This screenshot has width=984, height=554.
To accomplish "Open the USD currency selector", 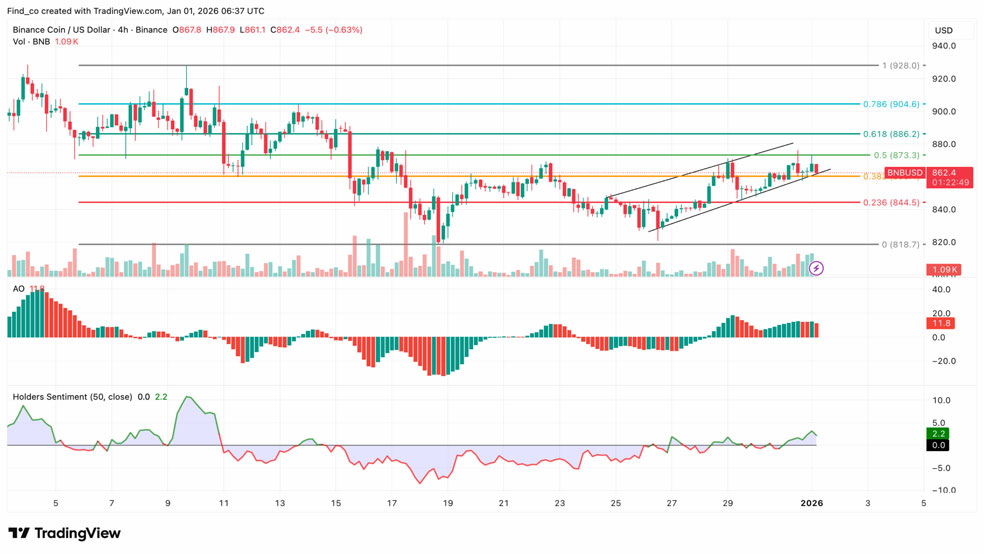I will (x=943, y=30).
